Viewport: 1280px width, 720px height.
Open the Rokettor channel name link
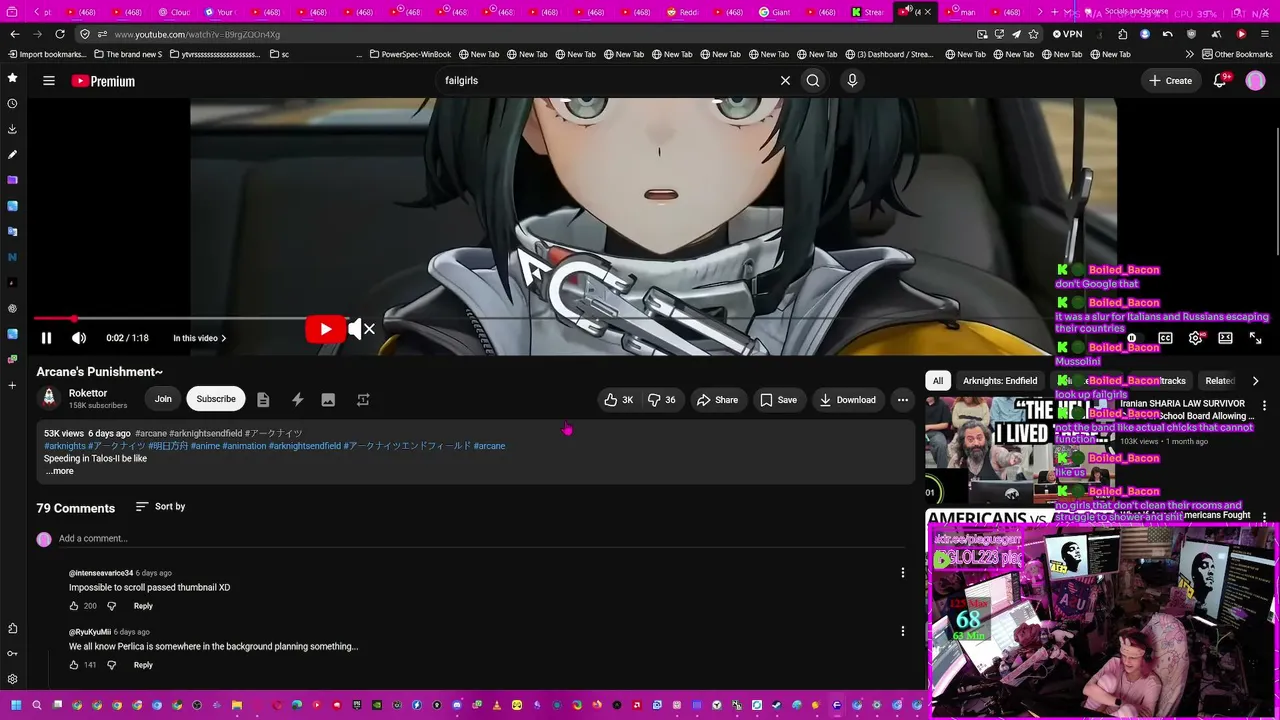88,393
